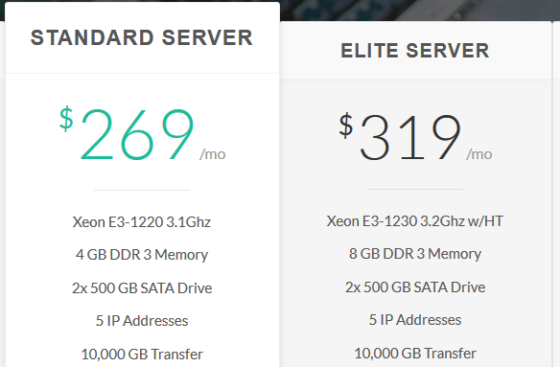This screenshot has height=367, width=560.
Task: Select the Standard Server plan heading
Action: point(142,38)
